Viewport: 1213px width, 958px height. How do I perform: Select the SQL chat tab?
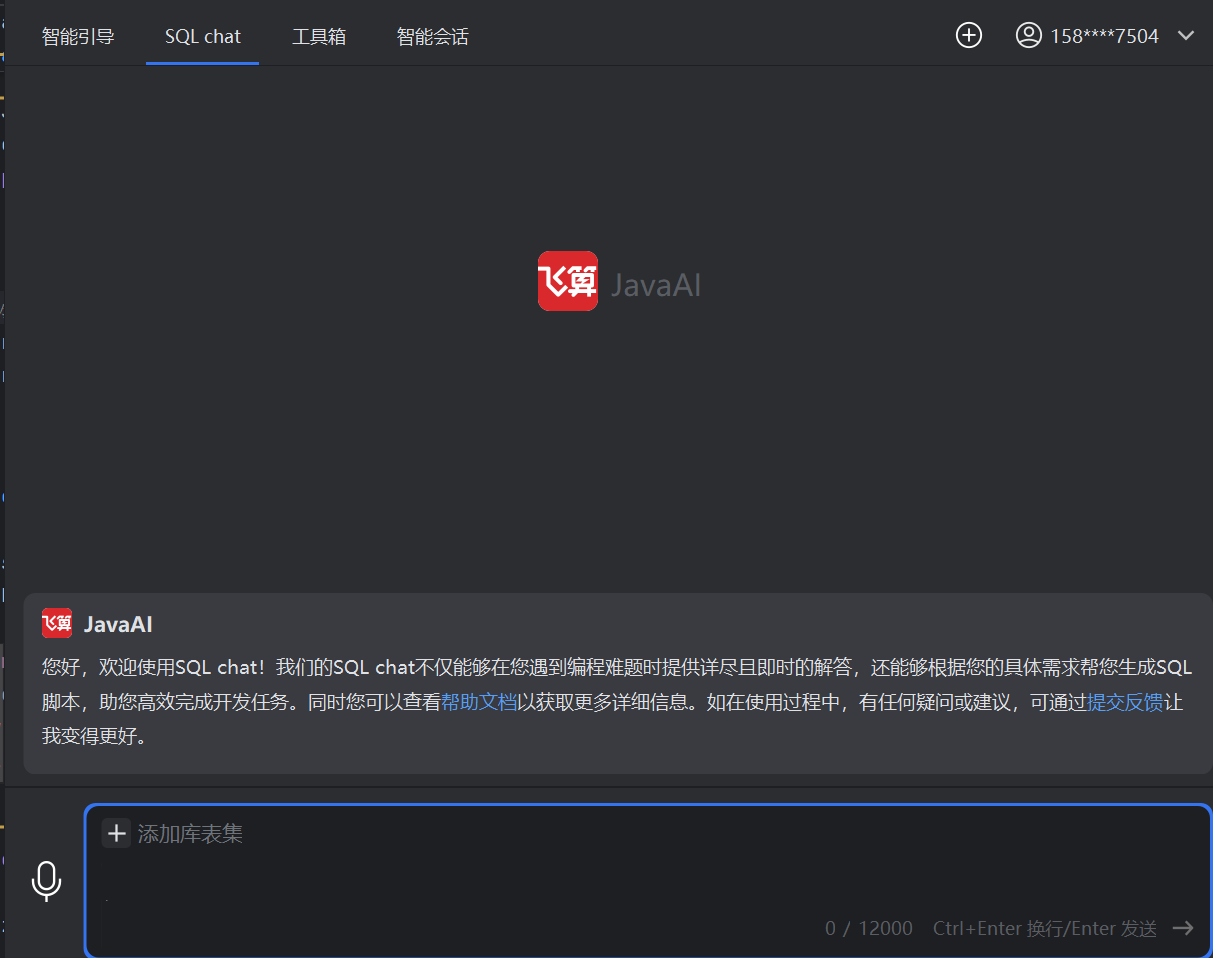[x=203, y=37]
